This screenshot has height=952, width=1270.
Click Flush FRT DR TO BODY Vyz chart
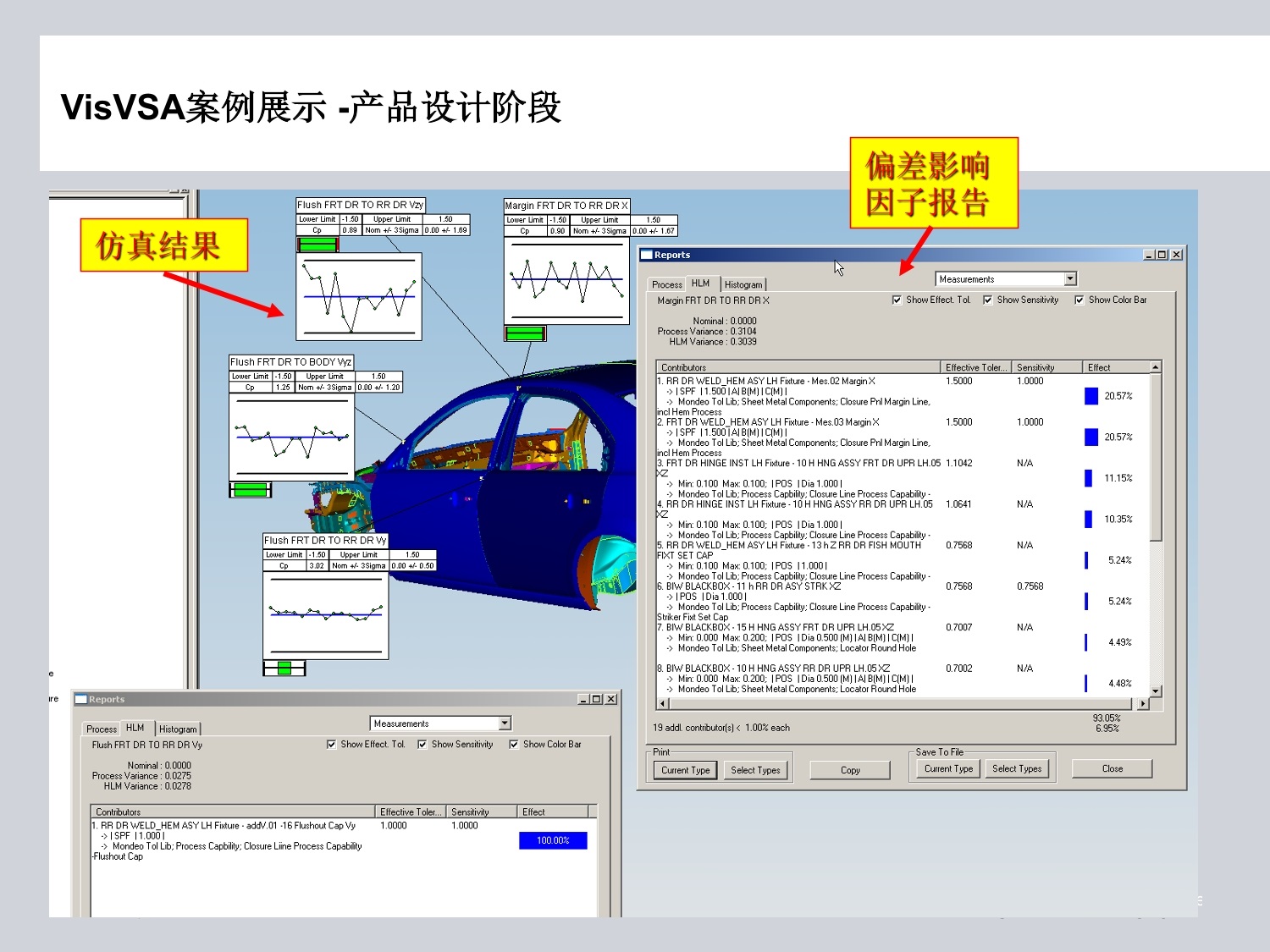[292, 437]
